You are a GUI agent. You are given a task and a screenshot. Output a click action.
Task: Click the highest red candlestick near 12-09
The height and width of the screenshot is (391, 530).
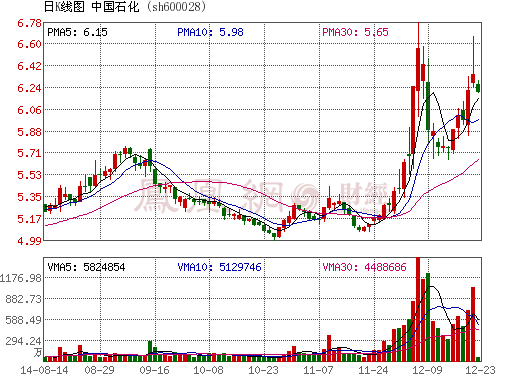tap(418, 69)
